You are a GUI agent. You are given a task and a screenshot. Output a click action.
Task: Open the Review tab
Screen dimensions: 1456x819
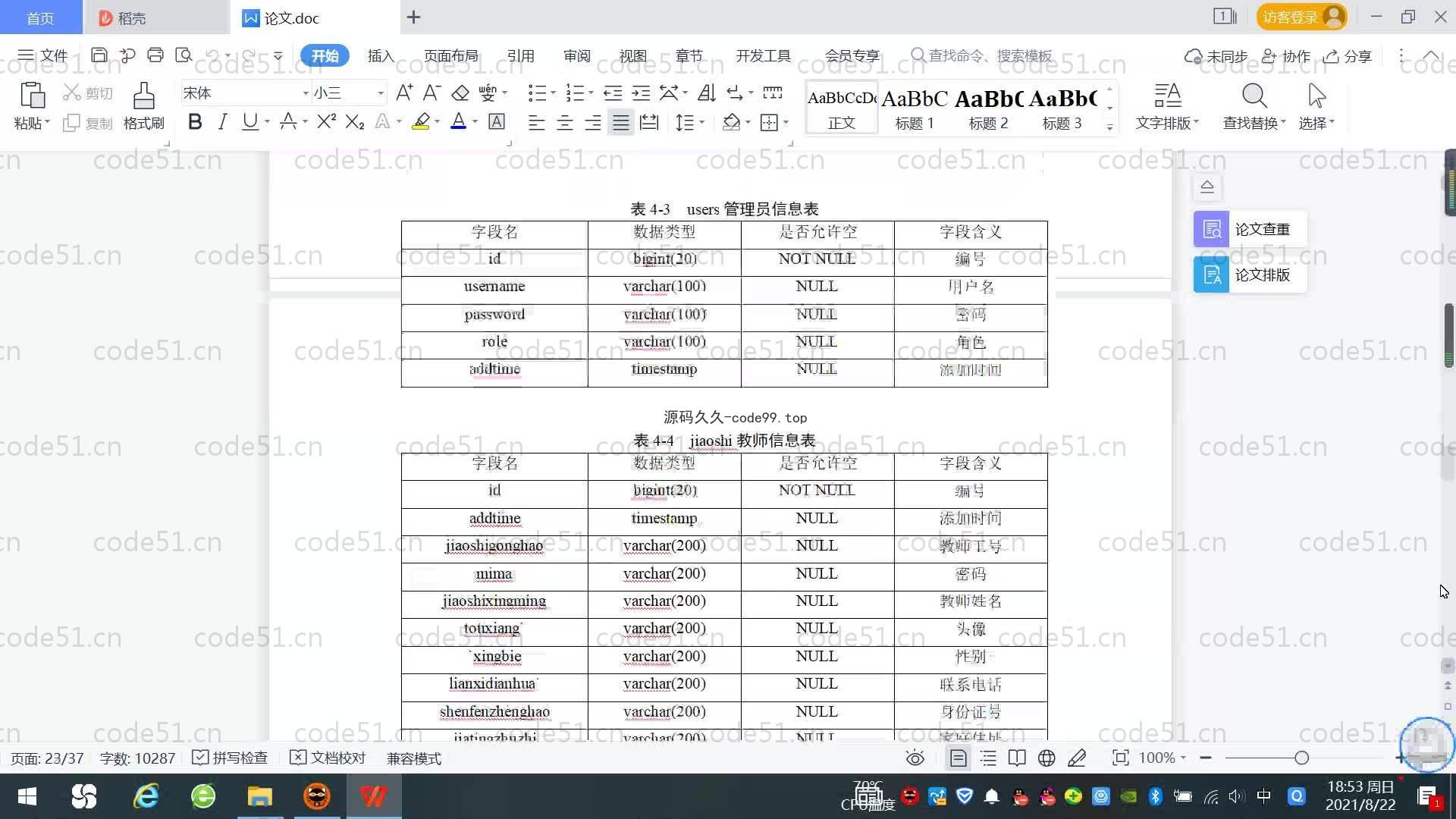point(576,55)
